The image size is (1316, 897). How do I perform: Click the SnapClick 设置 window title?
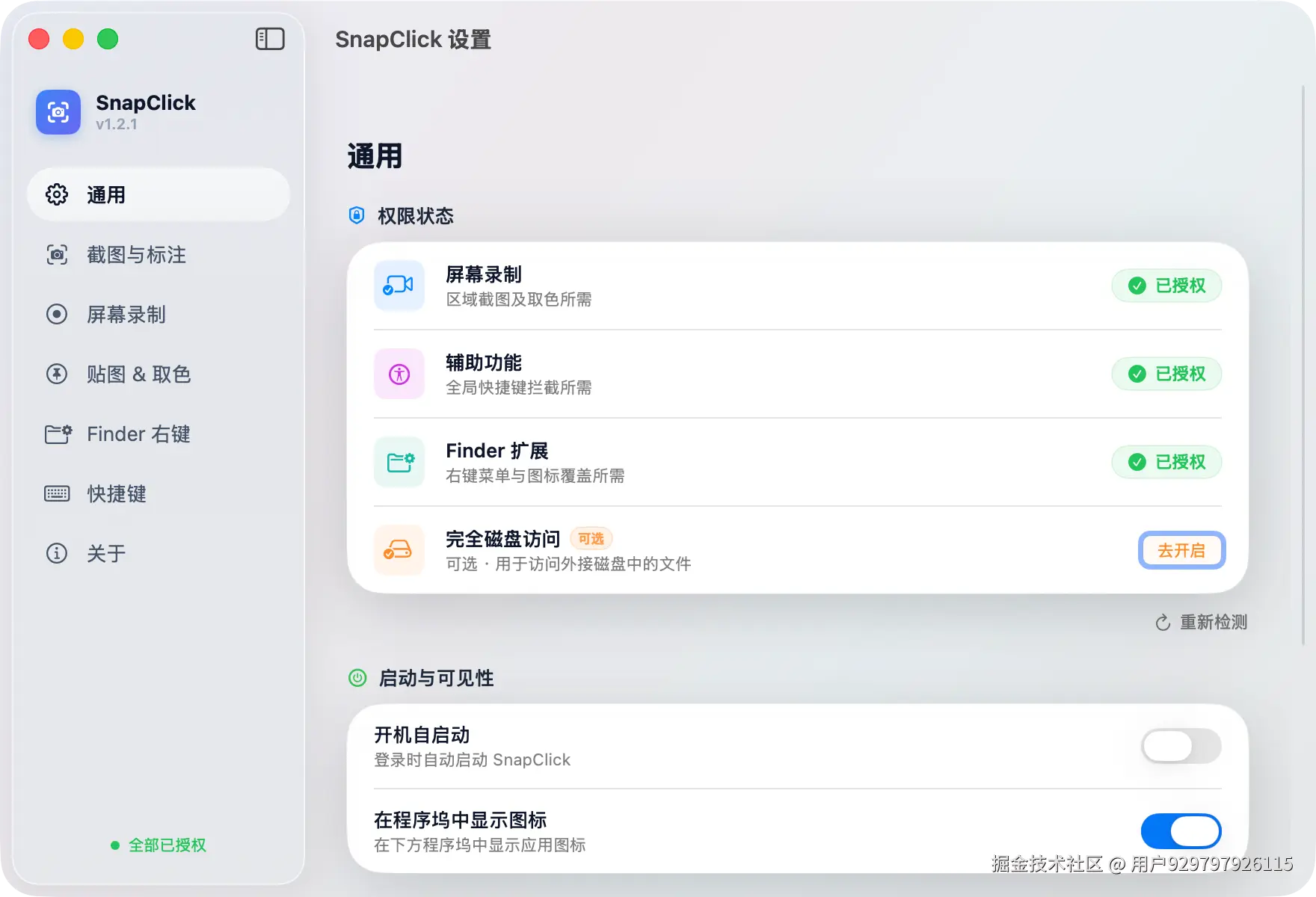pos(413,39)
